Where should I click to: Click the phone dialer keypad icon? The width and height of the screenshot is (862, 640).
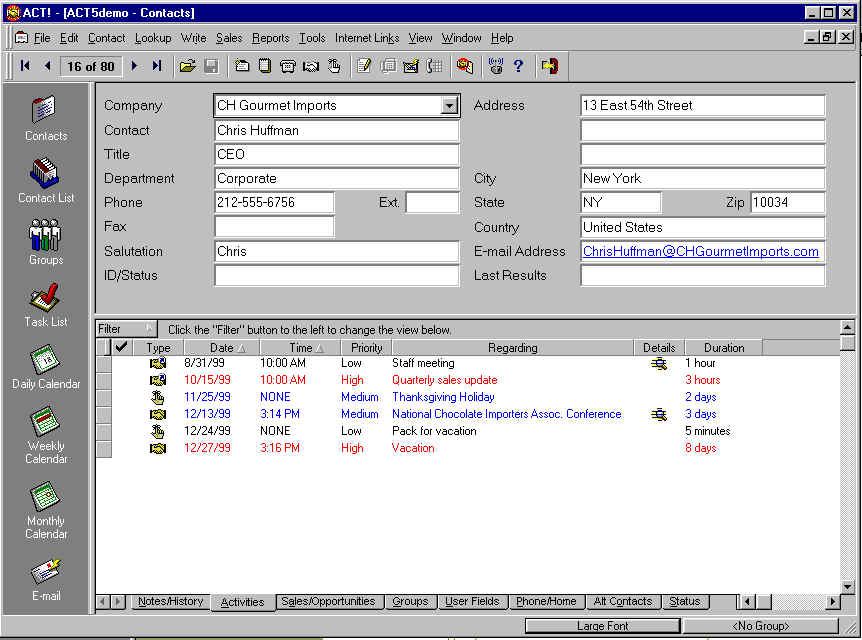click(434, 66)
